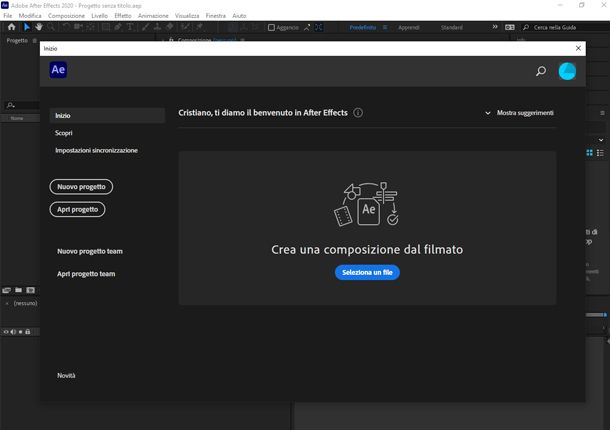This screenshot has height=430, width=610.
Task: Click the Cerca nella Guida search field
Action: pos(568,27)
